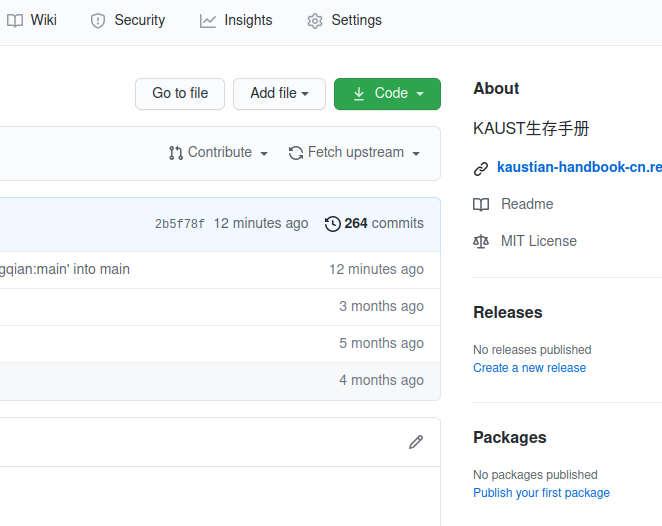Screen dimensions: 662x526
Task: Click the sync icon beside Fetch upstream
Action: point(296,153)
